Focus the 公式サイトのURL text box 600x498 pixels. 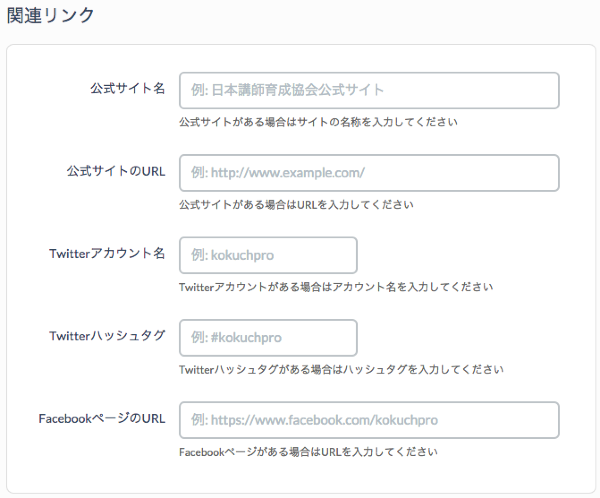tap(368, 172)
